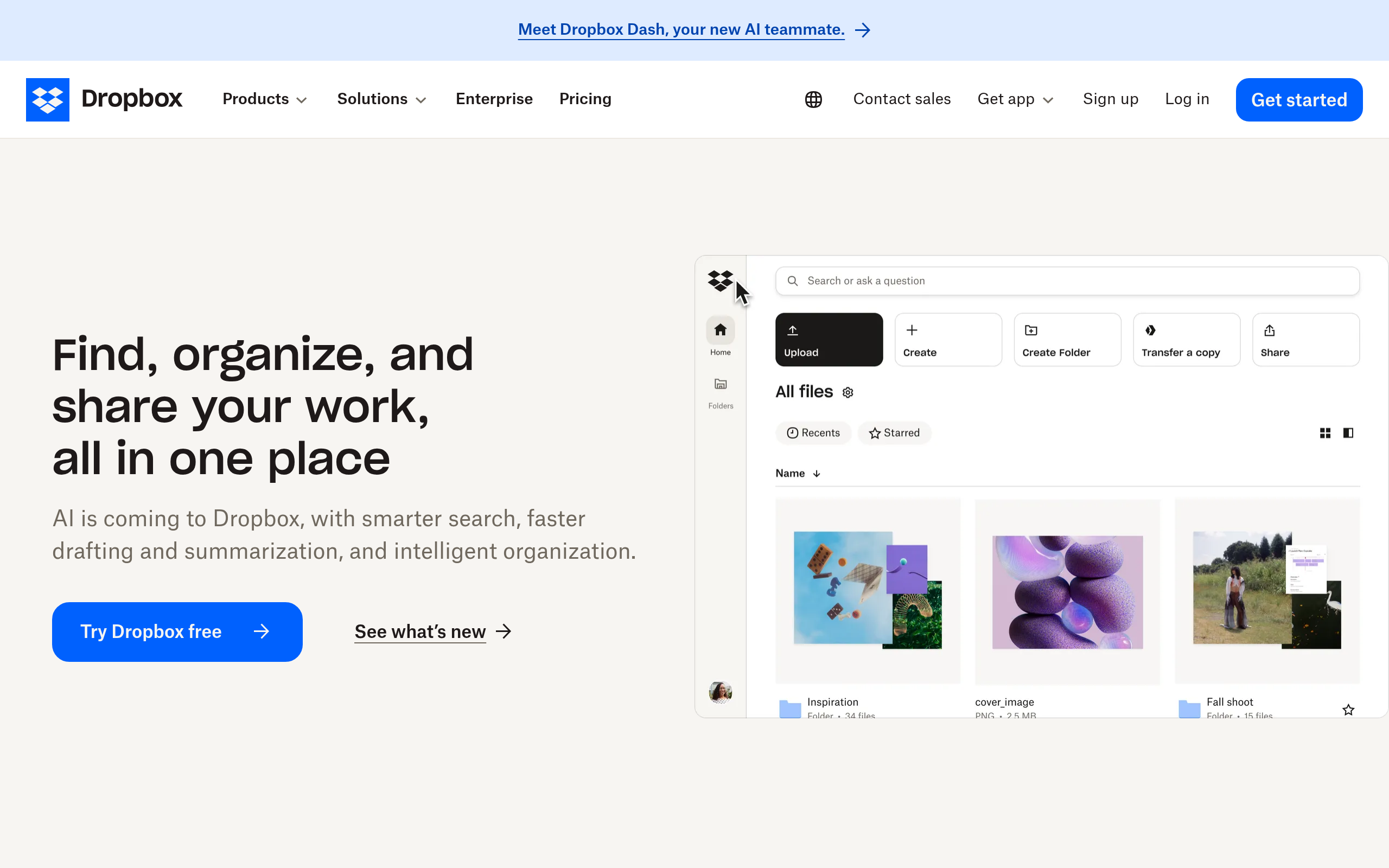The width and height of the screenshot is (1389, 868).
Task: Click the globe language icon in the navbar
Action: pos(813,99)
